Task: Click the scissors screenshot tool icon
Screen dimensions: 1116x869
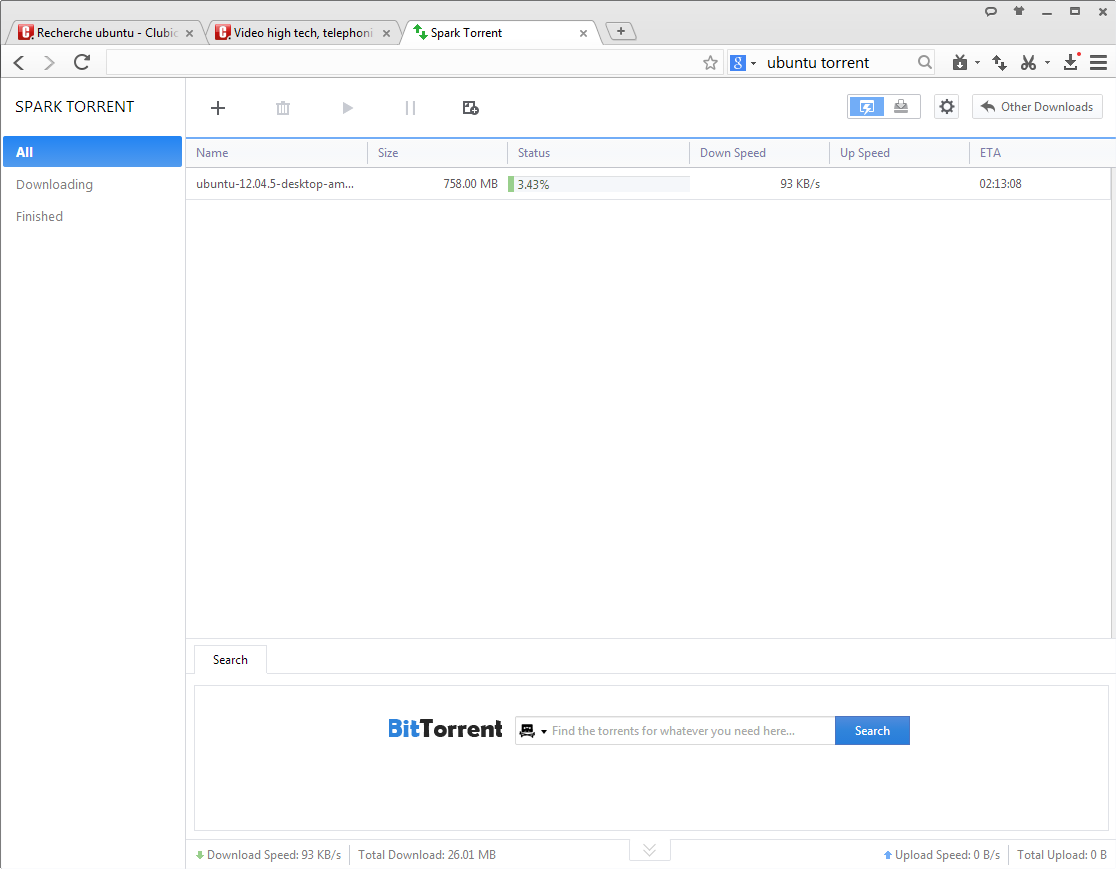Action: click(x=1028, y=63)
